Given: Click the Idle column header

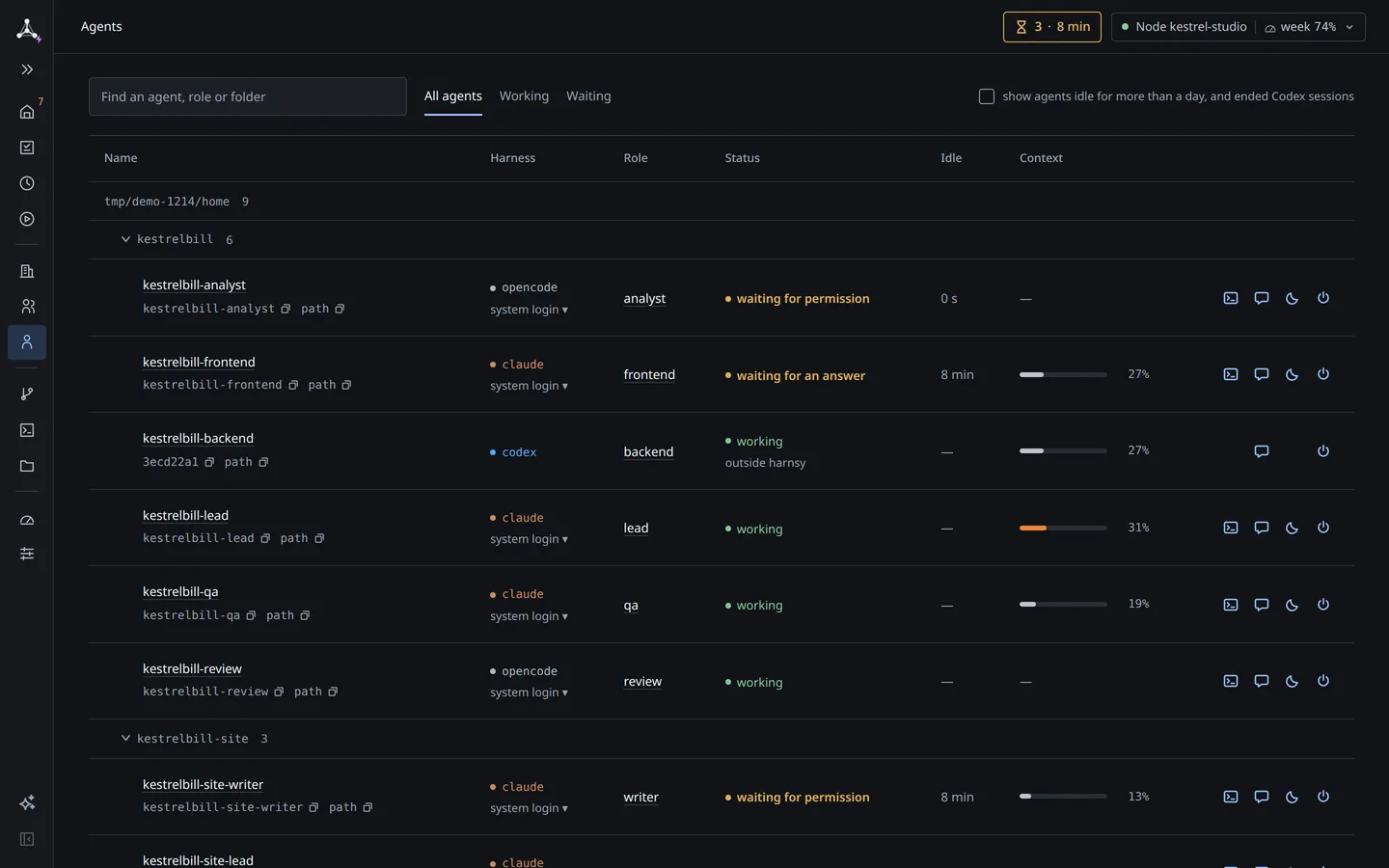Looking at the screenshot, I should pyautogui.click(x=951, y=158).
